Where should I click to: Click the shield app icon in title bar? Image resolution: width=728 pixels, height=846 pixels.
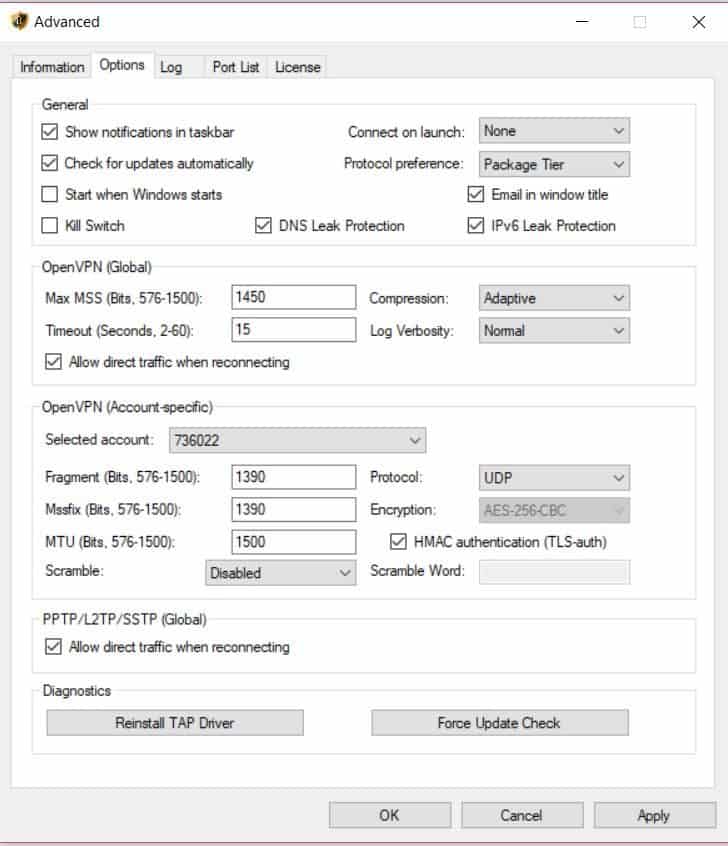coord(19,22)
